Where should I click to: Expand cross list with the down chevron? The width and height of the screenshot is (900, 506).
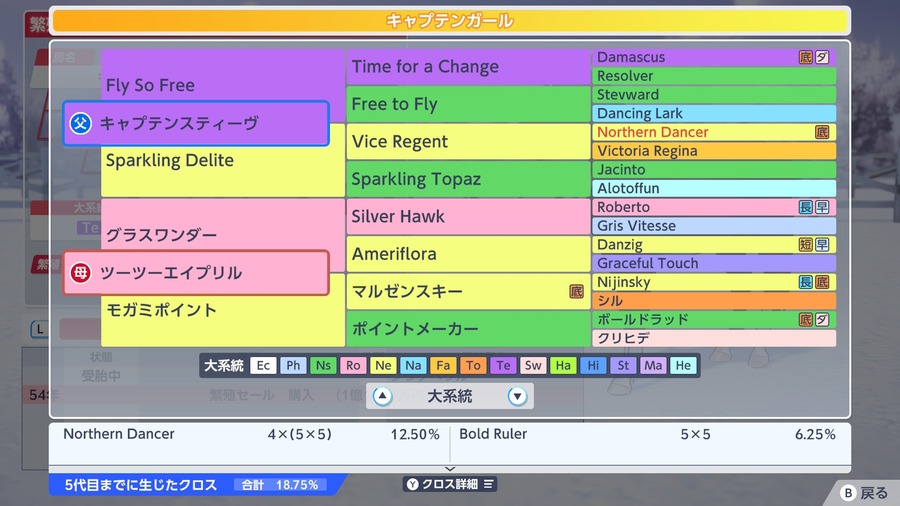tap(450, 469)
